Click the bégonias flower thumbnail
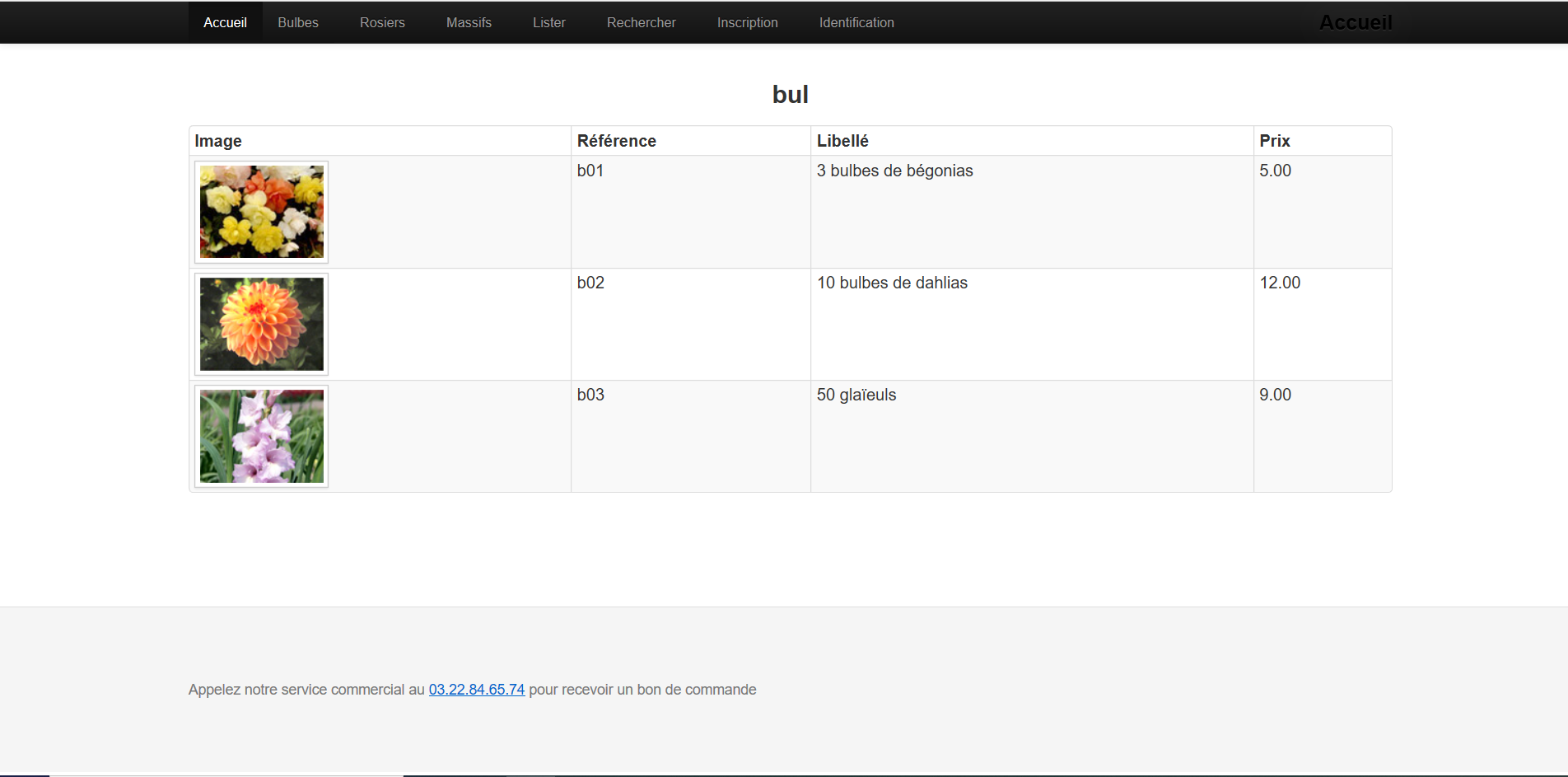This screenshot has width=1568, height=777. [262, 212]
